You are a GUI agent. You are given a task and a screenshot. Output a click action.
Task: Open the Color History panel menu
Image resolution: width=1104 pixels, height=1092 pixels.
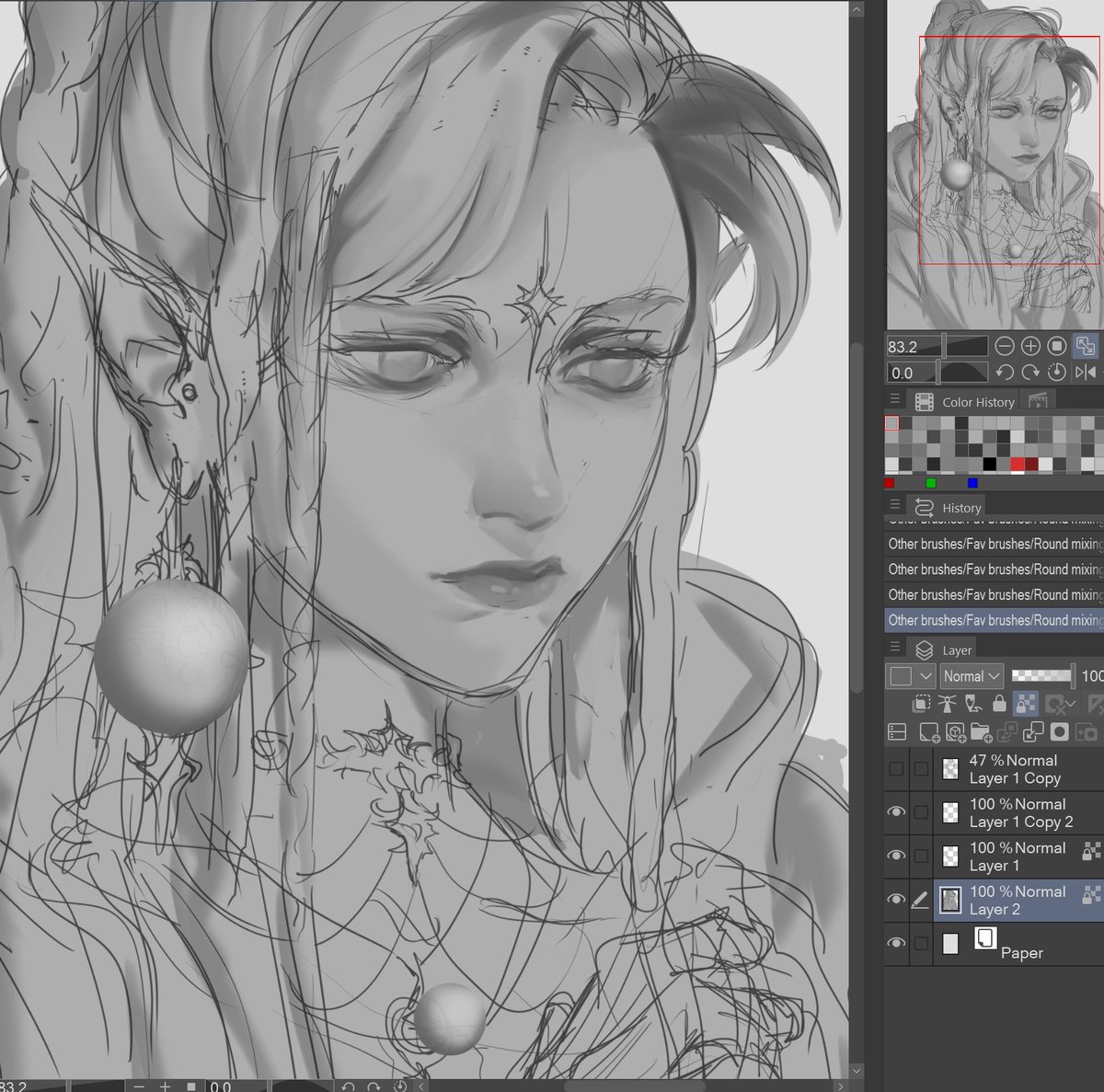(x=894, y=399)
